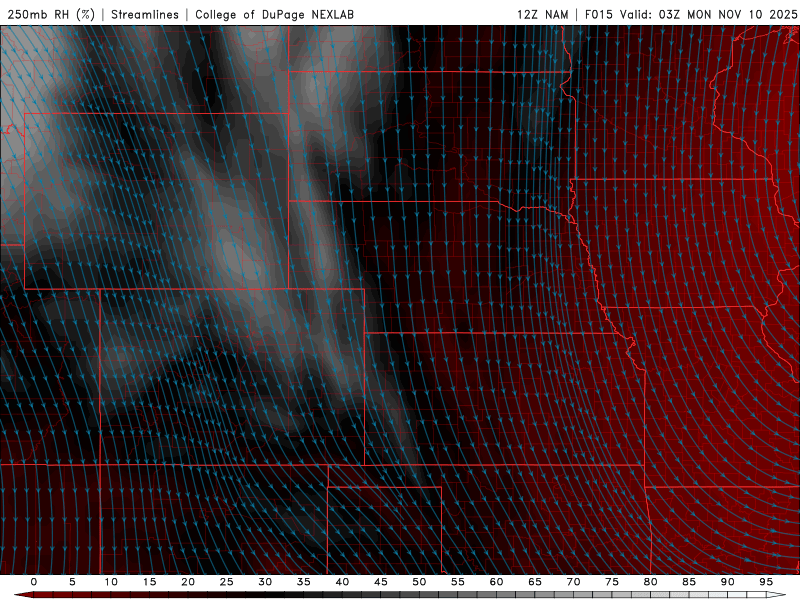The height and width of the screenshot is (600, 800).
Task: Click the '30' color bar label
Action: coord(265,582)
